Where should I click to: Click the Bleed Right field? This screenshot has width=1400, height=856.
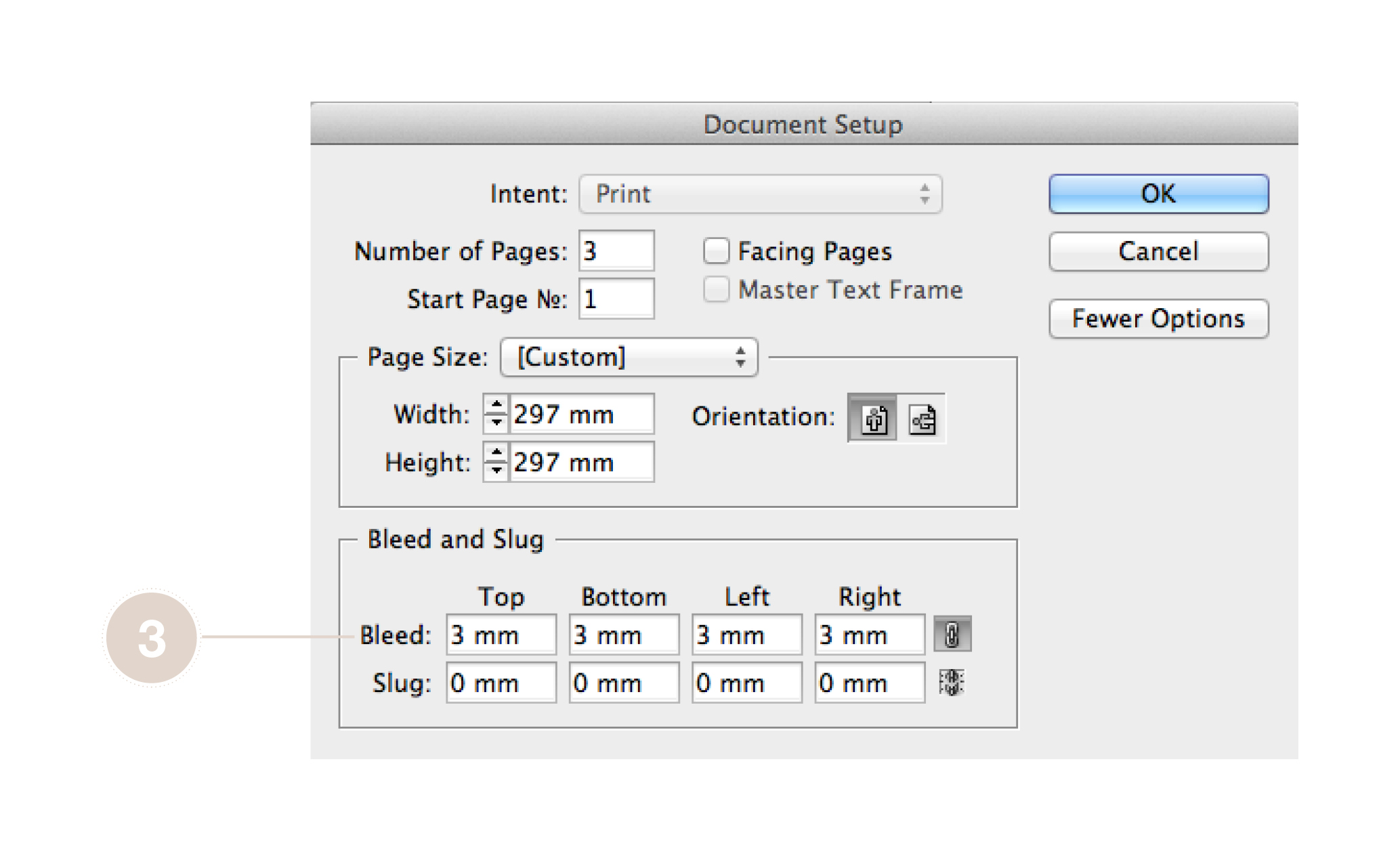[869, 635]
